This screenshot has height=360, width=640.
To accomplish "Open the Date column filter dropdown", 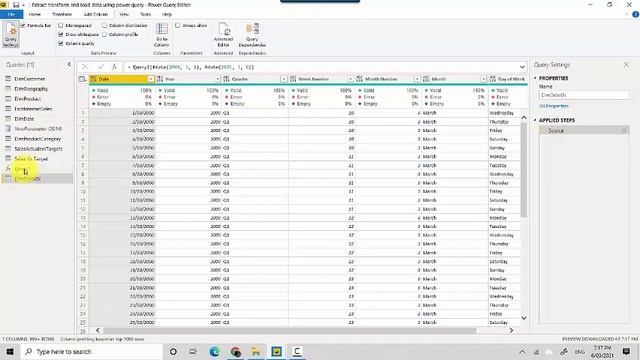I will (151, 79).
